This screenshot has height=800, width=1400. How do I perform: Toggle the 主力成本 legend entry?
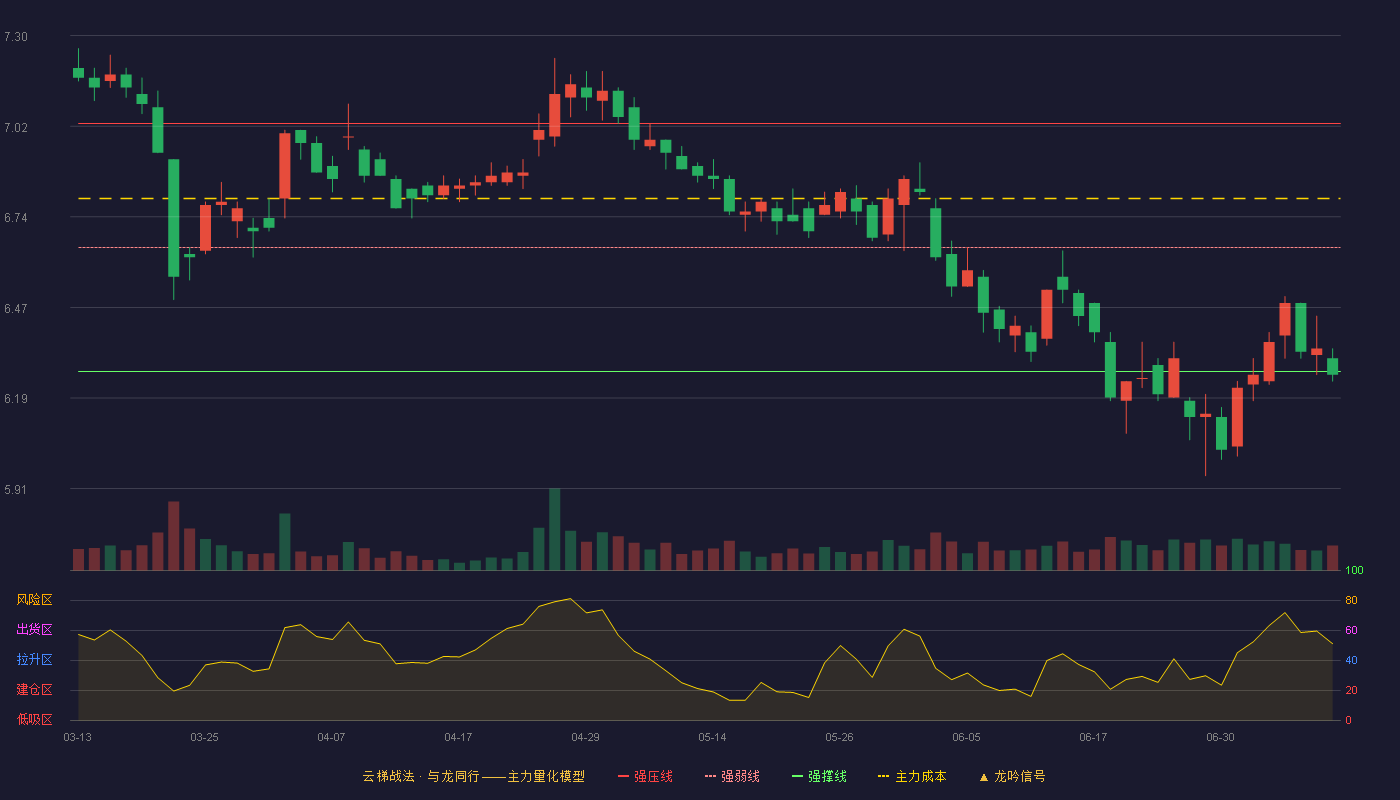pos(912,776)
